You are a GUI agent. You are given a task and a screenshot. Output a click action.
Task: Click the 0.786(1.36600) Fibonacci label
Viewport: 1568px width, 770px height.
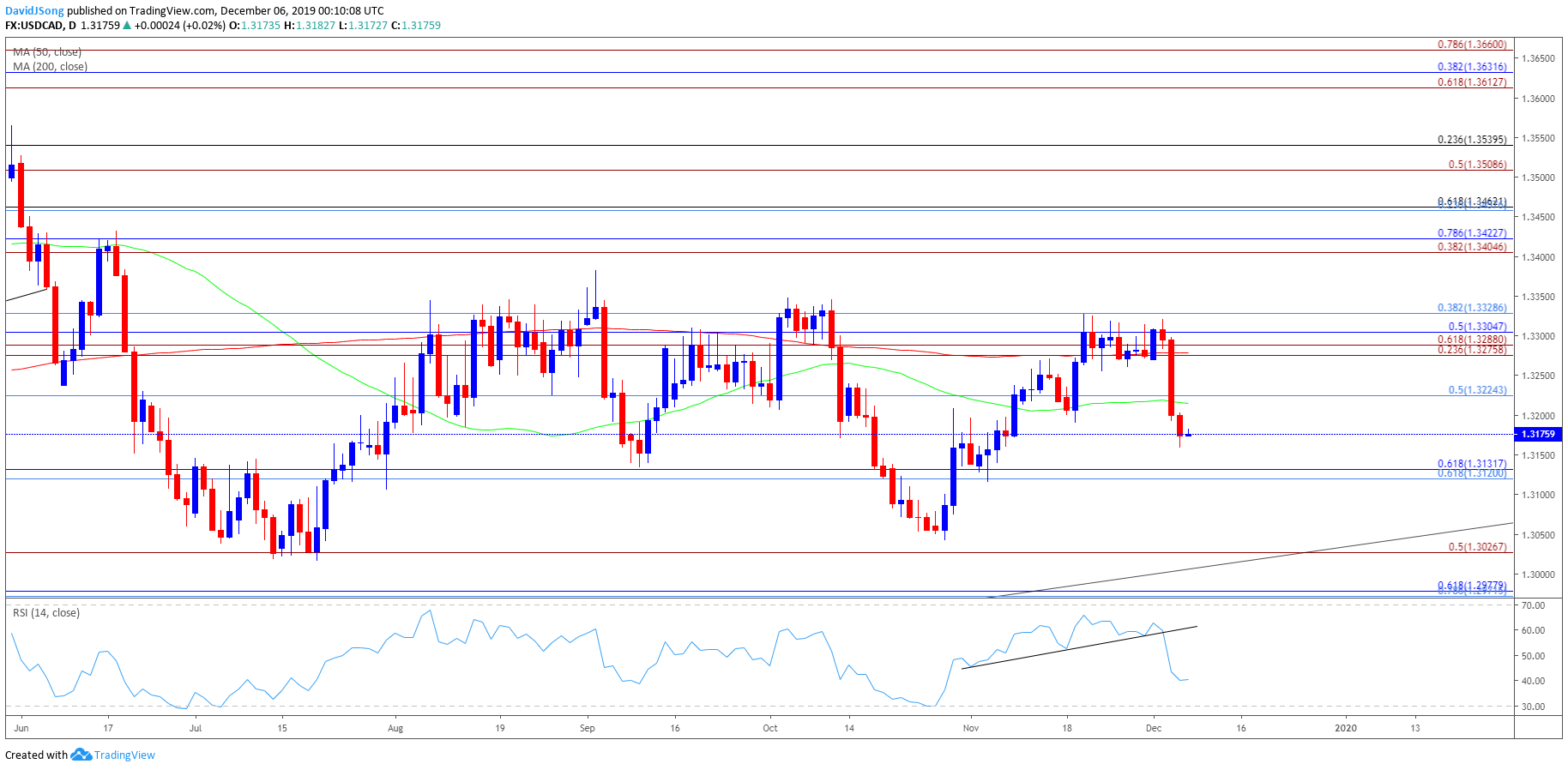click(x=1472, y=45)
